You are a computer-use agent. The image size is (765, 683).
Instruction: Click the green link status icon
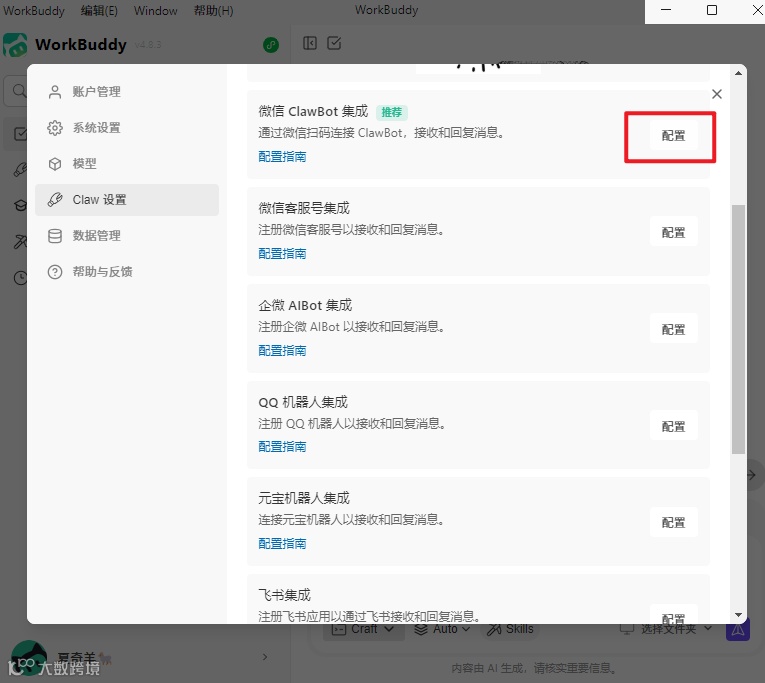(x=271, y=45)
